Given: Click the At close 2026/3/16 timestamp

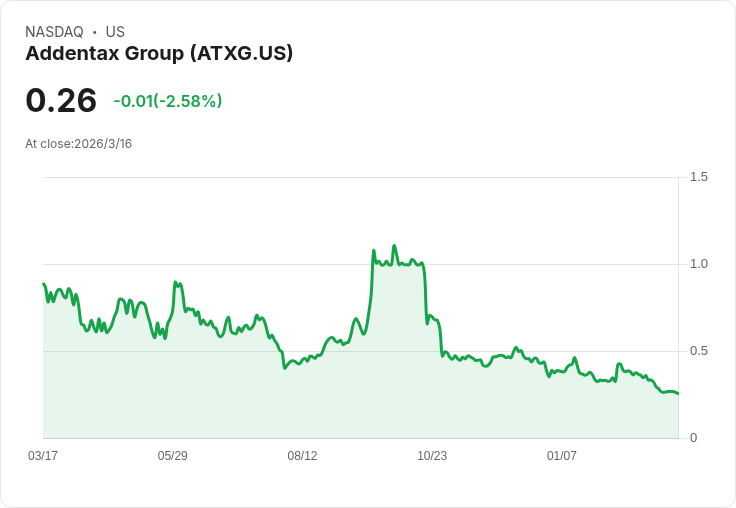Looking at the screenshot, I should tap(78, 144).
